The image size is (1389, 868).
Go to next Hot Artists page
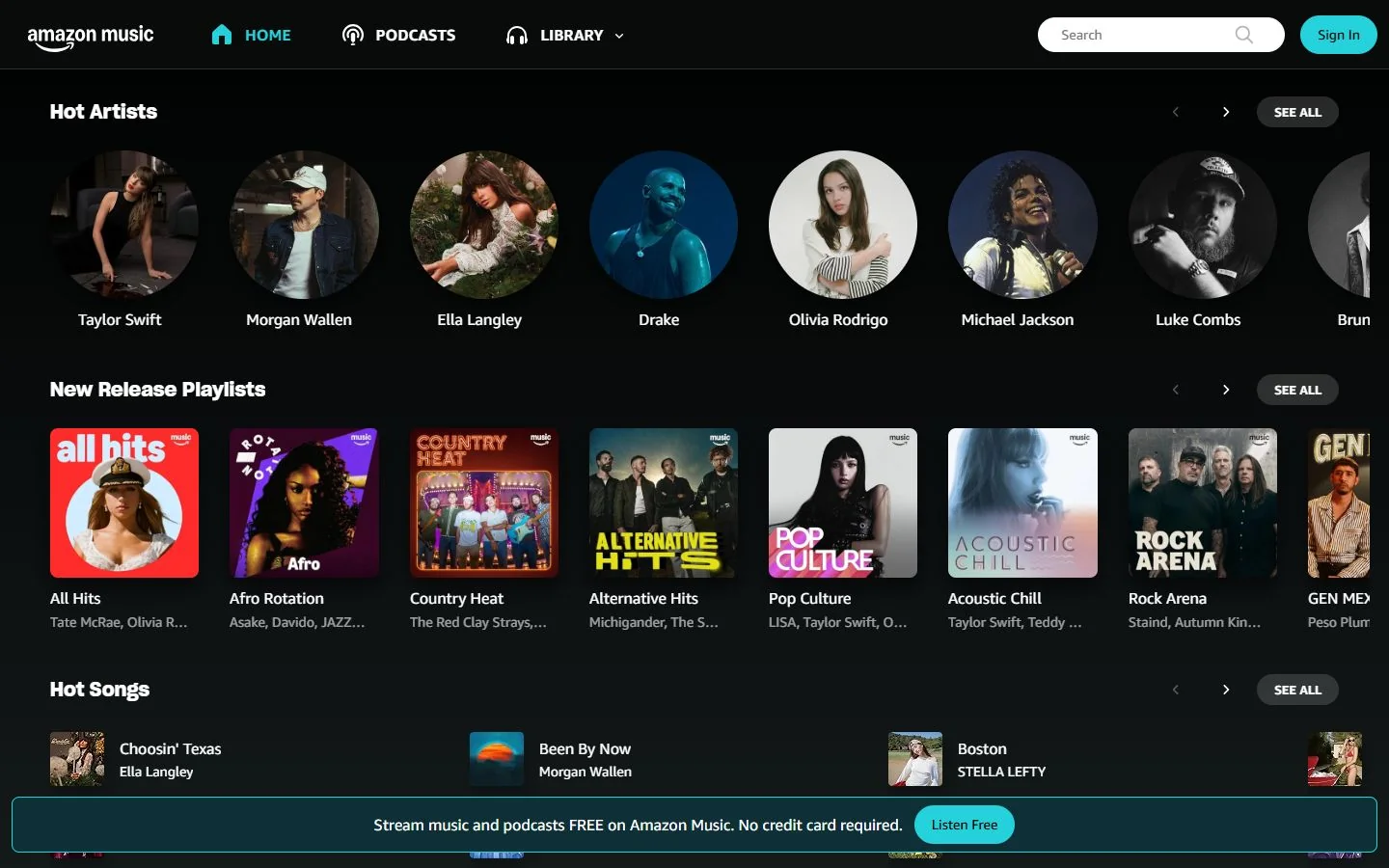coord(1226,112)
